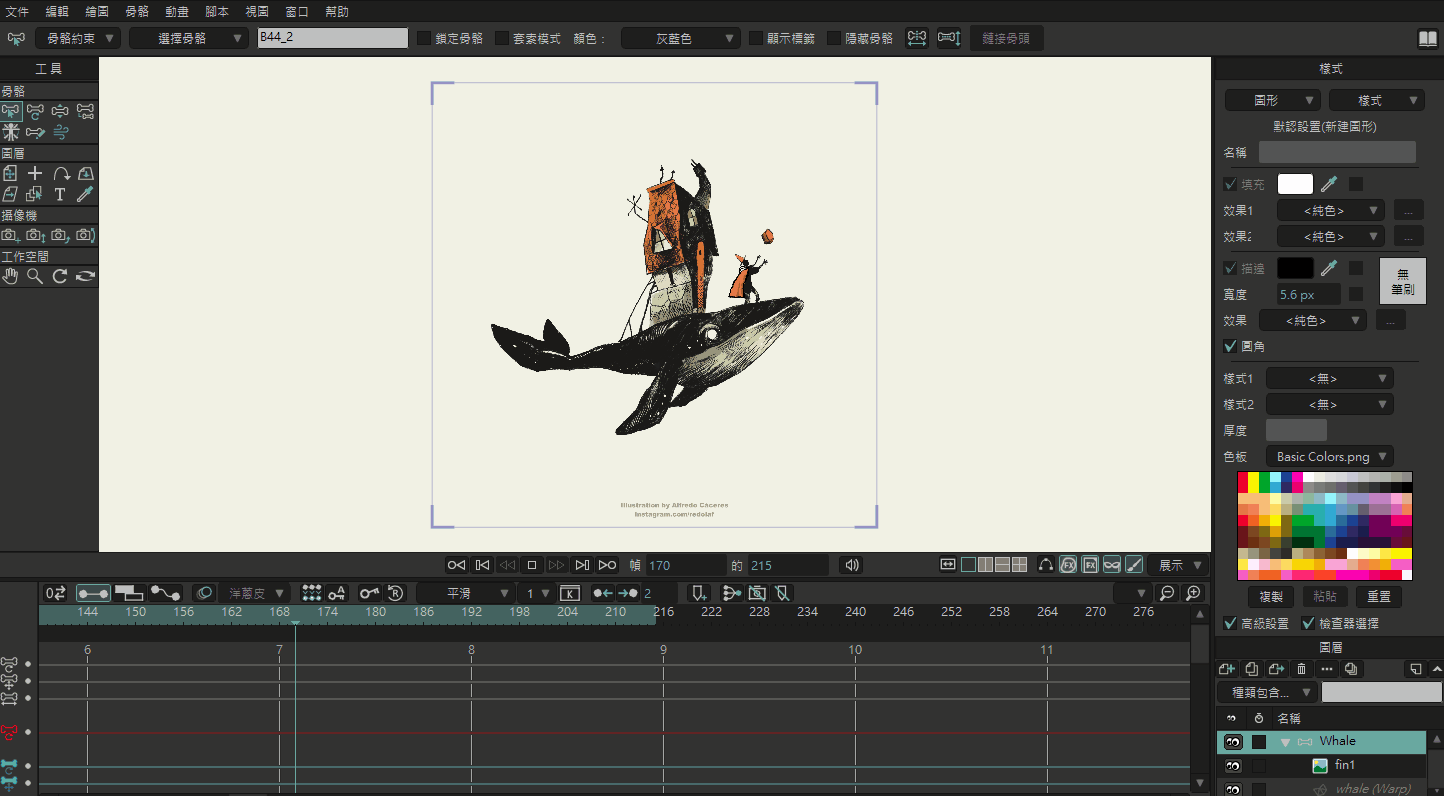Viewport: 1444px width, 796px height.
Task: Toggle audio mute speaker button
Action: (851, 565)
